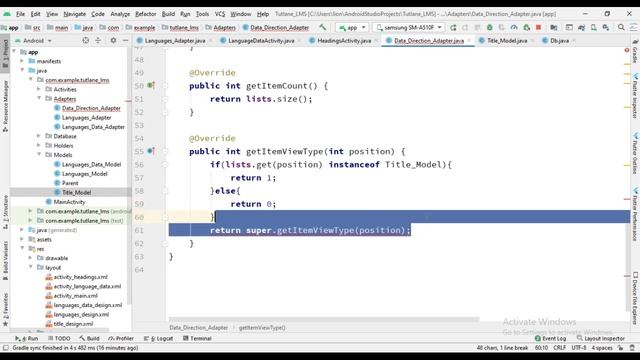The width and height of the screenshot is (640, 360).
Task: Select MainActivity in project tree
Action: click(69, 202)
